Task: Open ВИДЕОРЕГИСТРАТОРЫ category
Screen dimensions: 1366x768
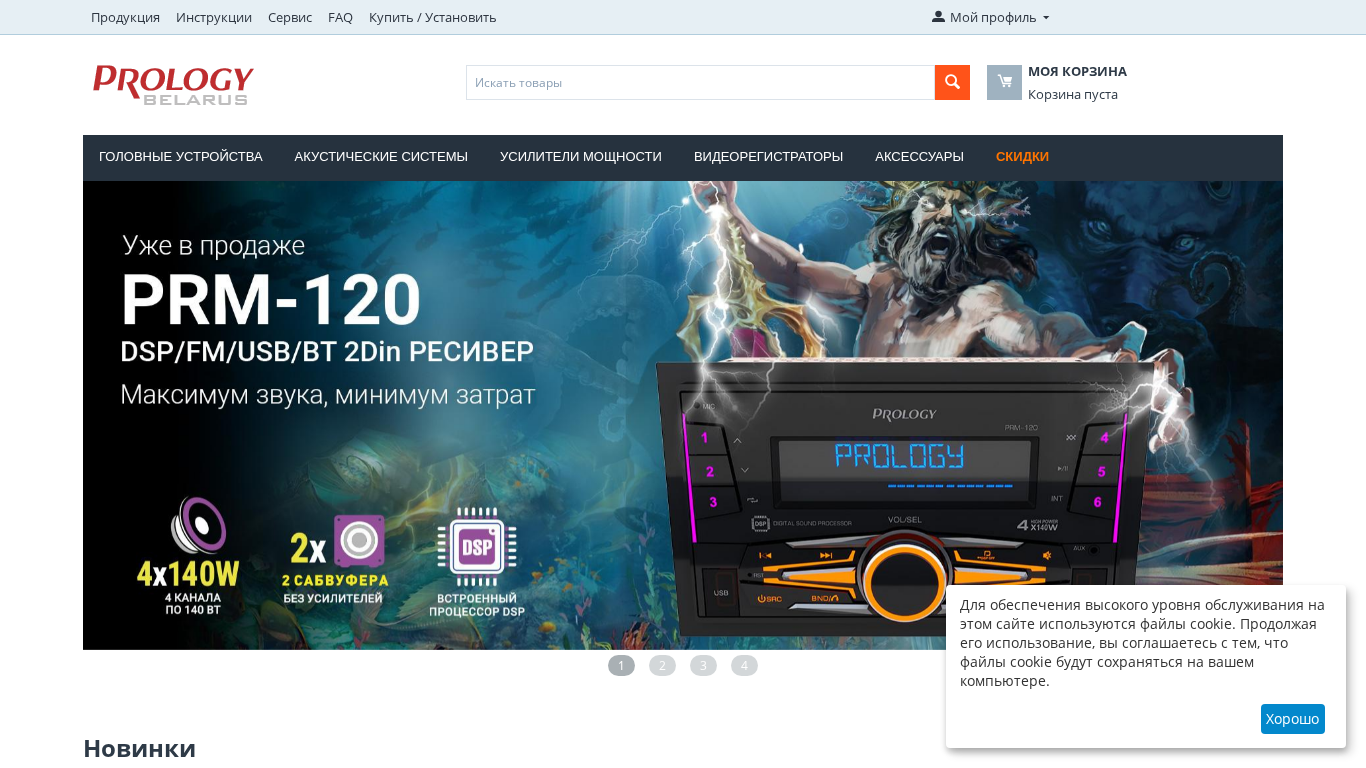Action: click(768, 157)
